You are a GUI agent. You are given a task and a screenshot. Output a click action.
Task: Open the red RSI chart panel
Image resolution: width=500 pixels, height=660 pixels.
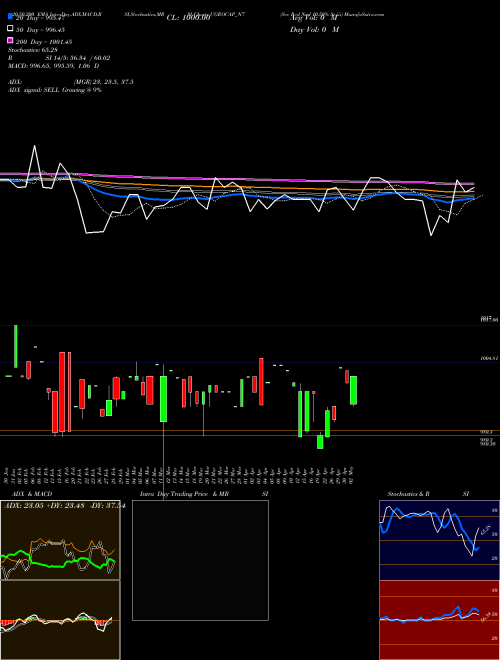439,620
